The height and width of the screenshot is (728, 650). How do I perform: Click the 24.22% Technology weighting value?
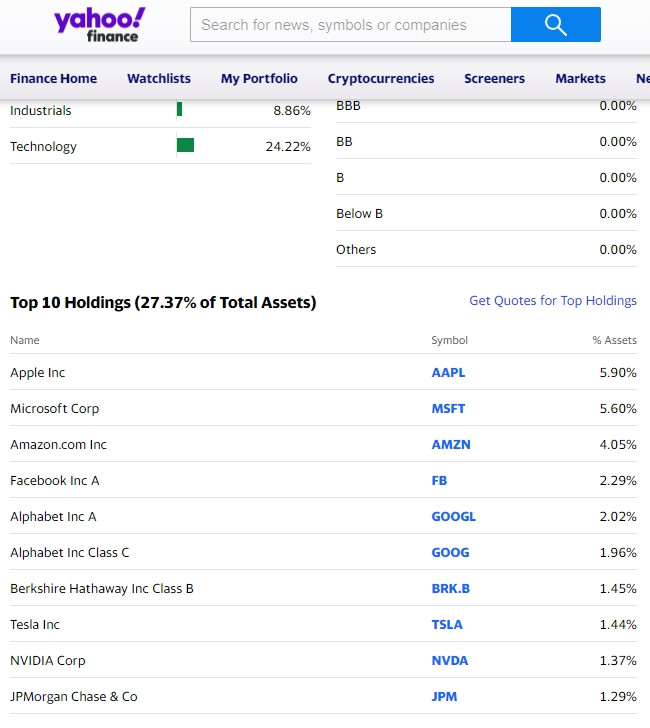point(288,147)
